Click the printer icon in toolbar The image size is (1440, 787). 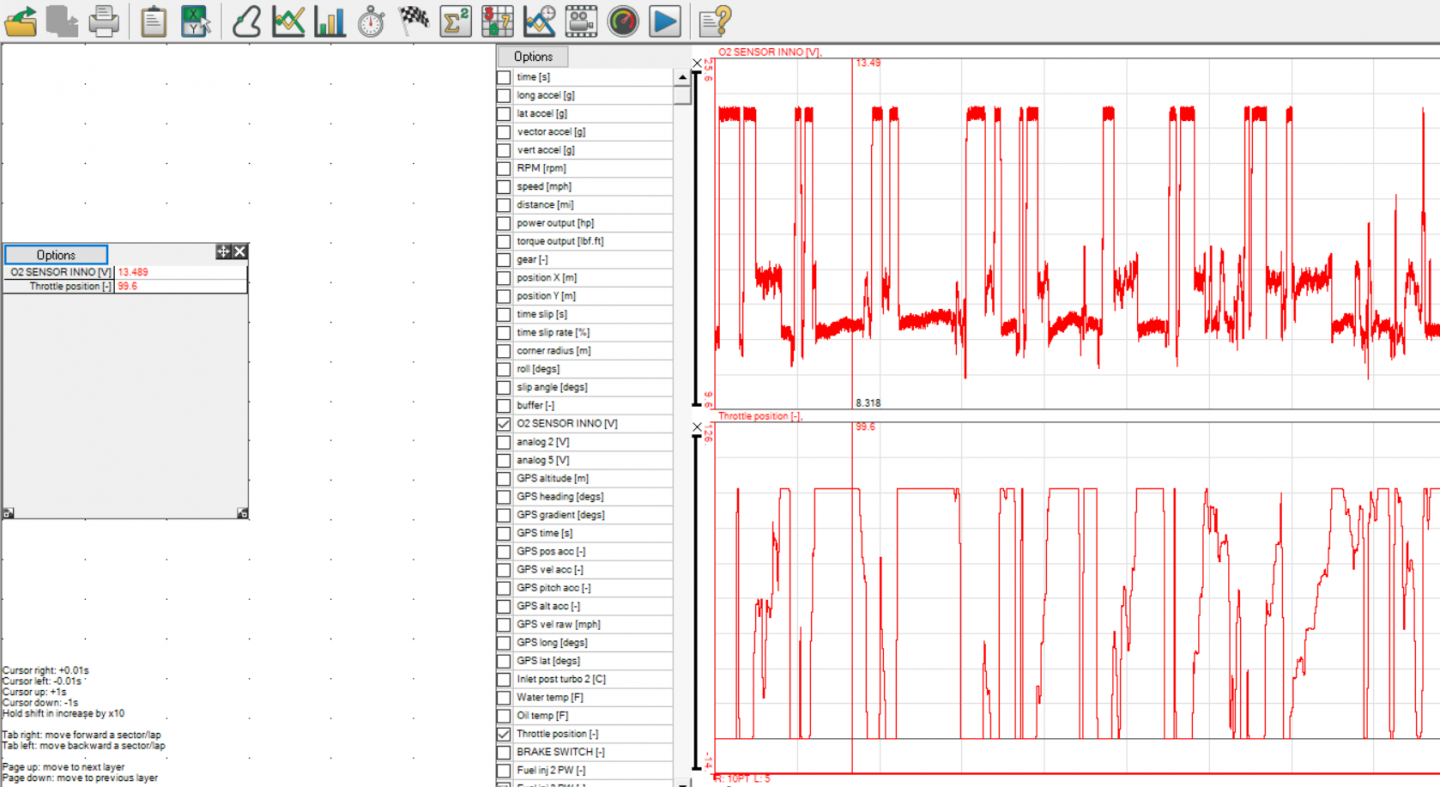(104, 20)
